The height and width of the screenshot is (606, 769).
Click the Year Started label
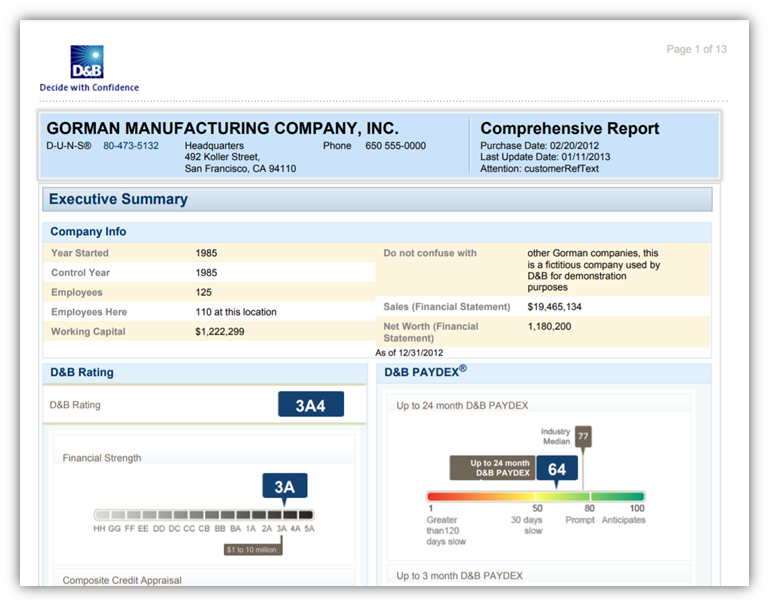[80, 253]
